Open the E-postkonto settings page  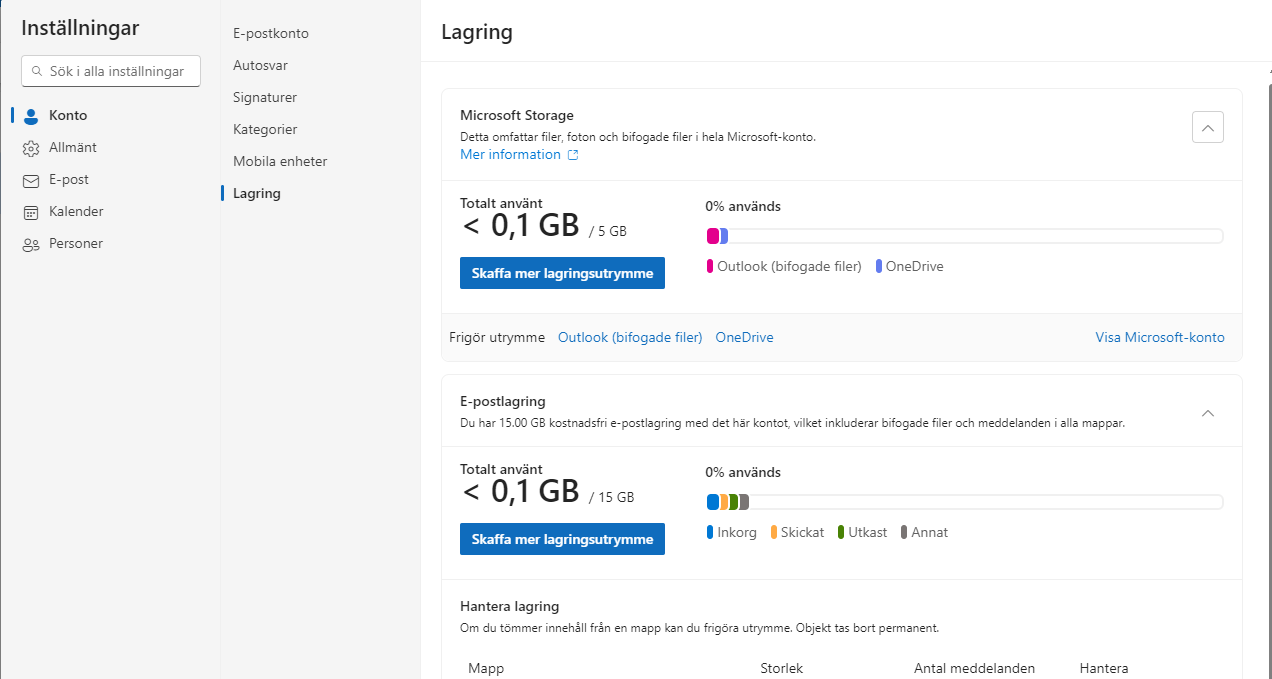(x=270, y=34)
